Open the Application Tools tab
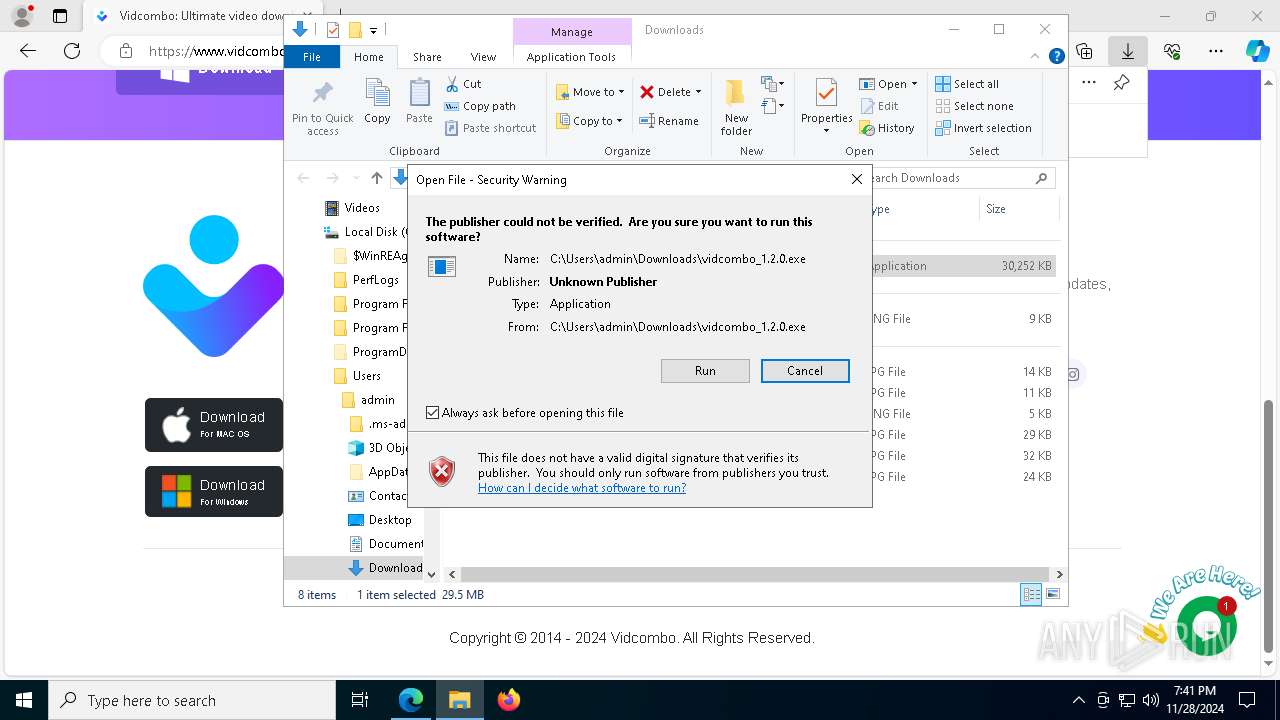1280x720 pixels. [x=571, y=57]
